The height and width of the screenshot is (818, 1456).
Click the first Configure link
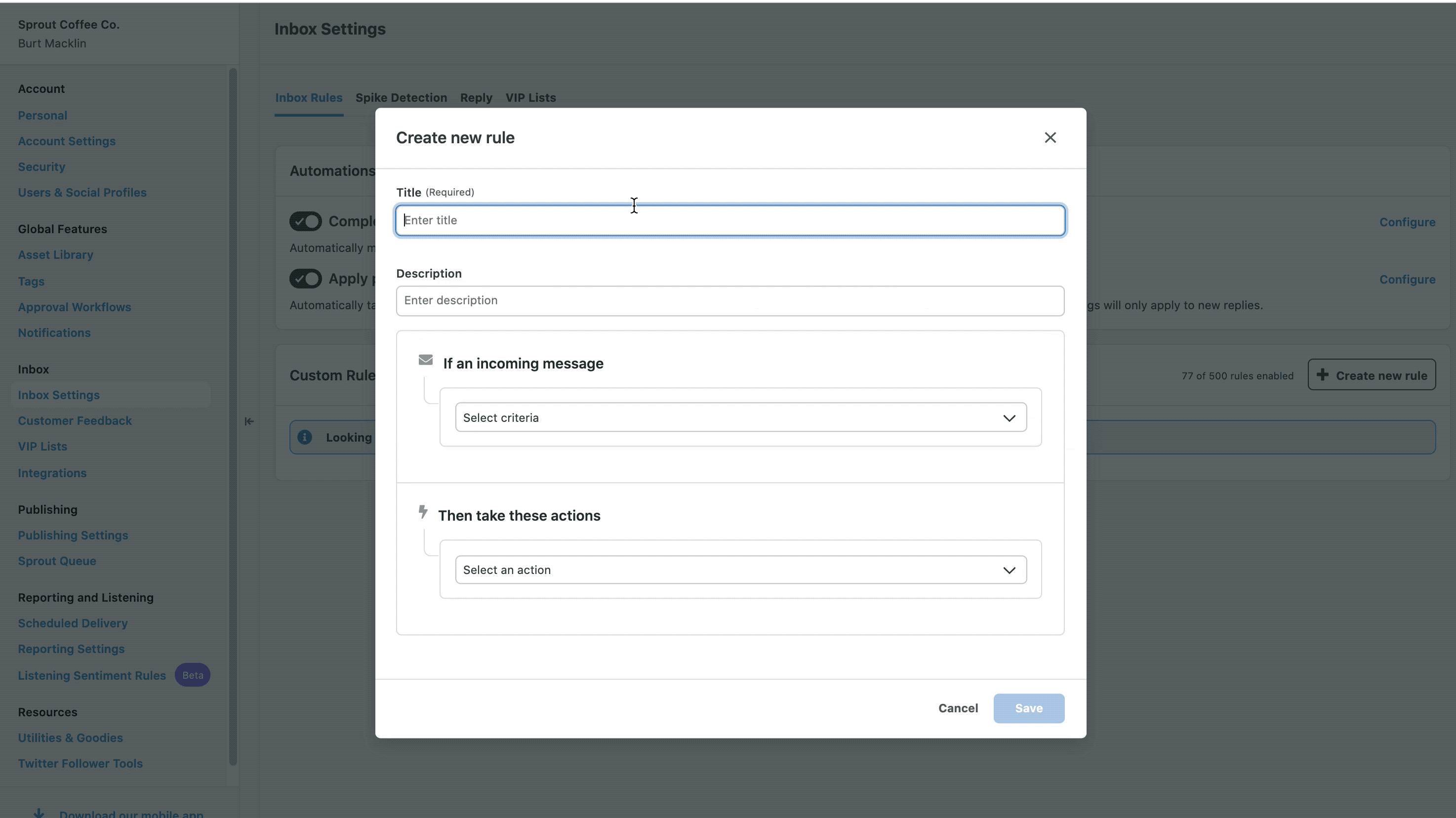(1407, 223)
